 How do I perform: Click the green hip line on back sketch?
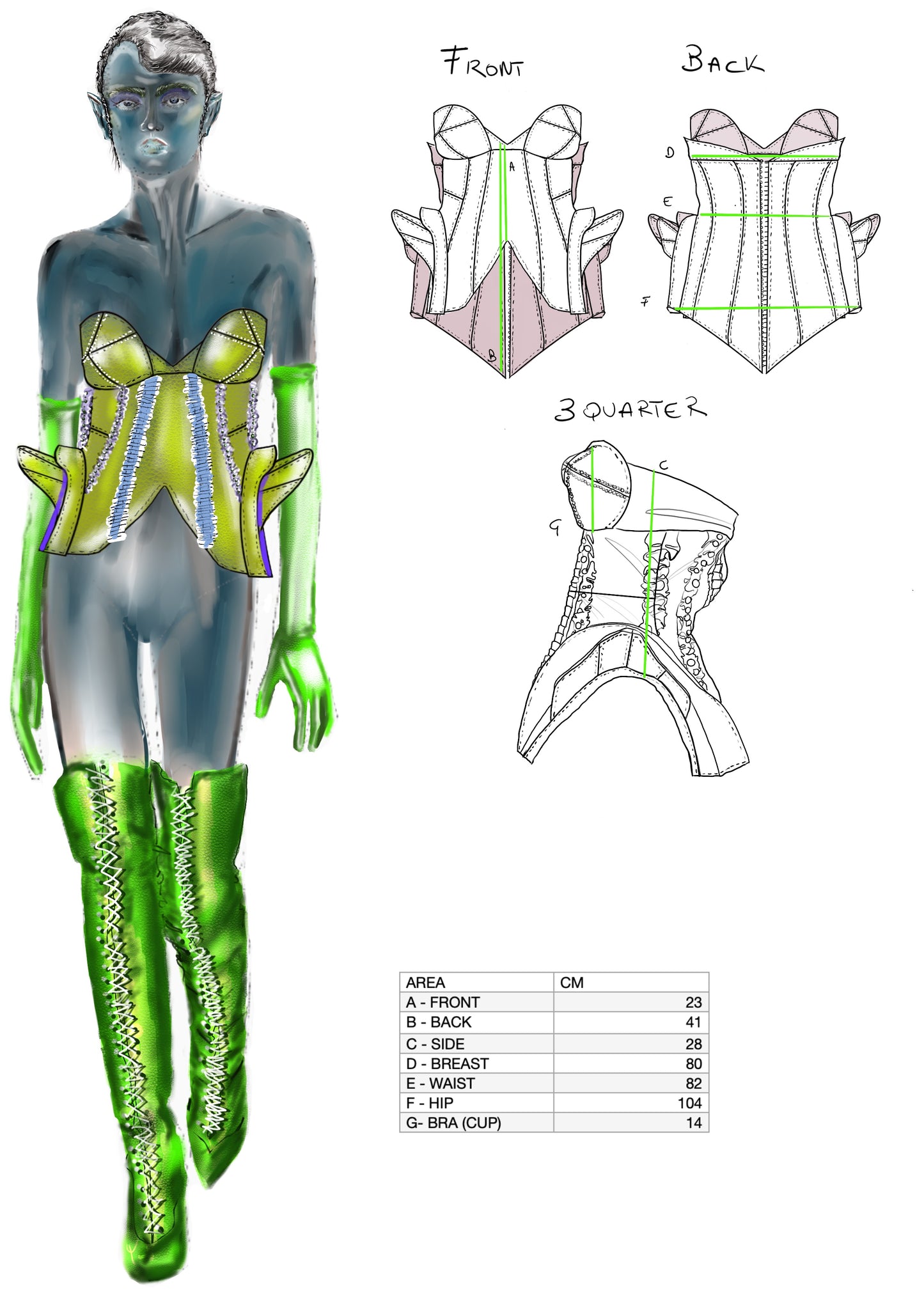pyautogui.click(x=764, y=308)
